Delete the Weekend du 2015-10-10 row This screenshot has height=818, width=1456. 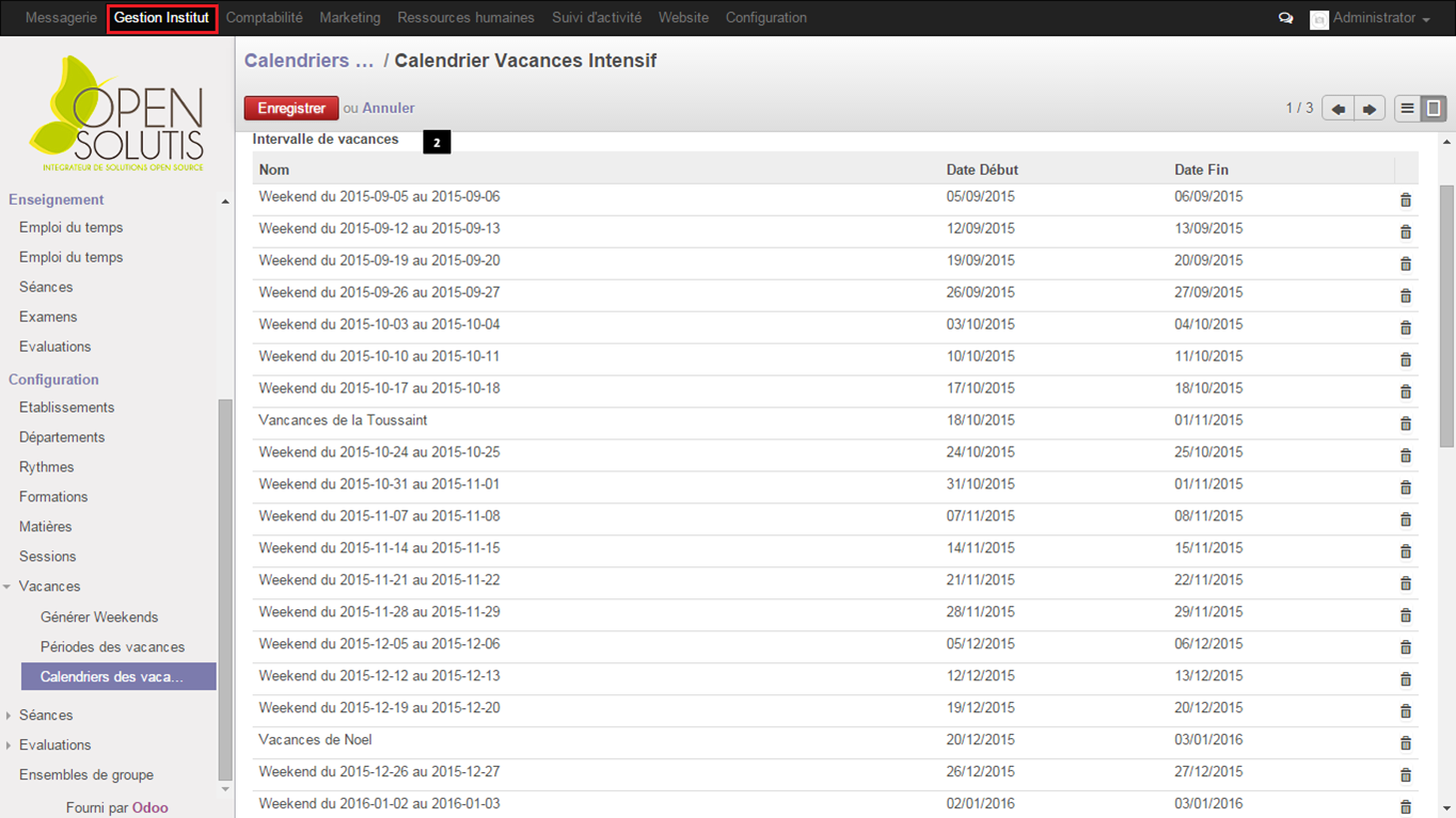tap(1405, 360)
